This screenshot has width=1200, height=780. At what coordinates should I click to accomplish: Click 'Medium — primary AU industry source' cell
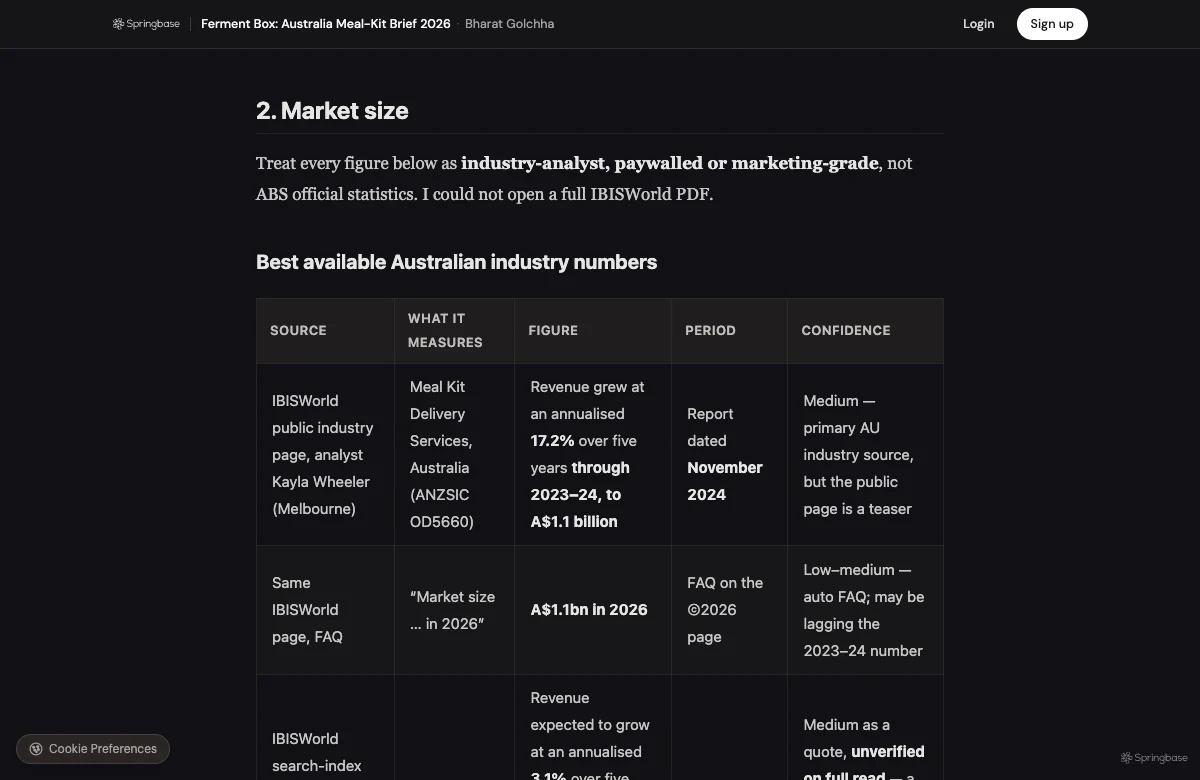coord(865,454)
